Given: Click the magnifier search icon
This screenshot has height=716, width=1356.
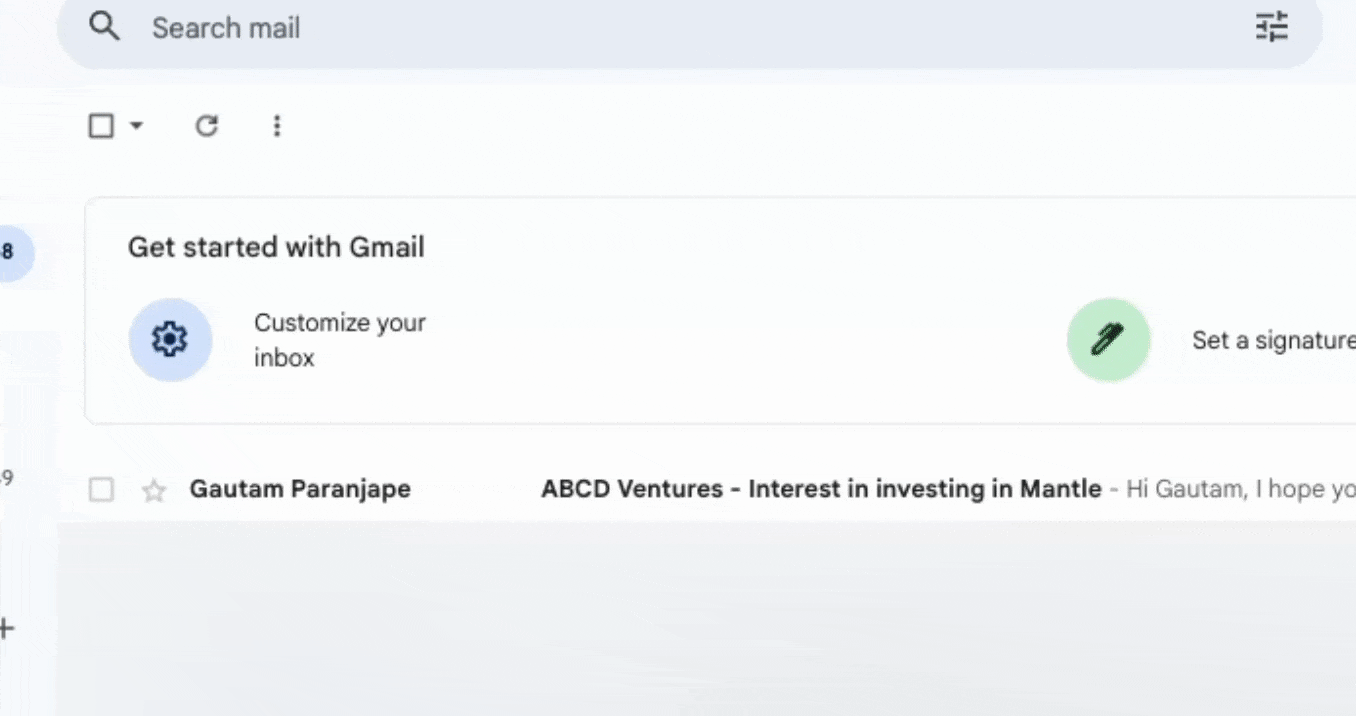Looking at the screenshot, I should (x=104, y=27).
